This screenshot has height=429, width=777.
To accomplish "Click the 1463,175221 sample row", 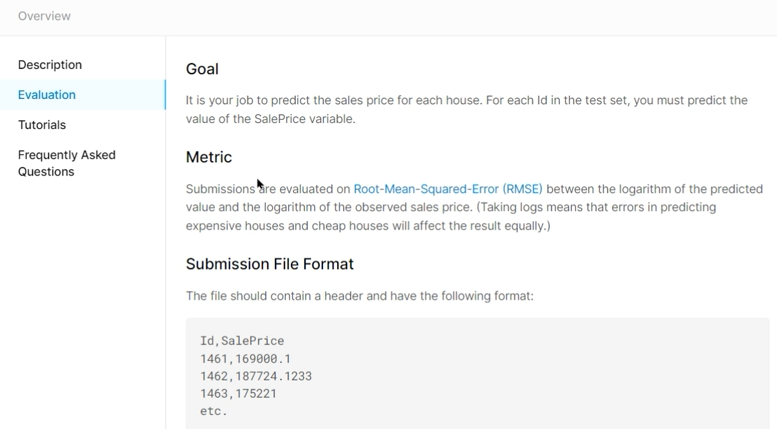I will [238, 394].
